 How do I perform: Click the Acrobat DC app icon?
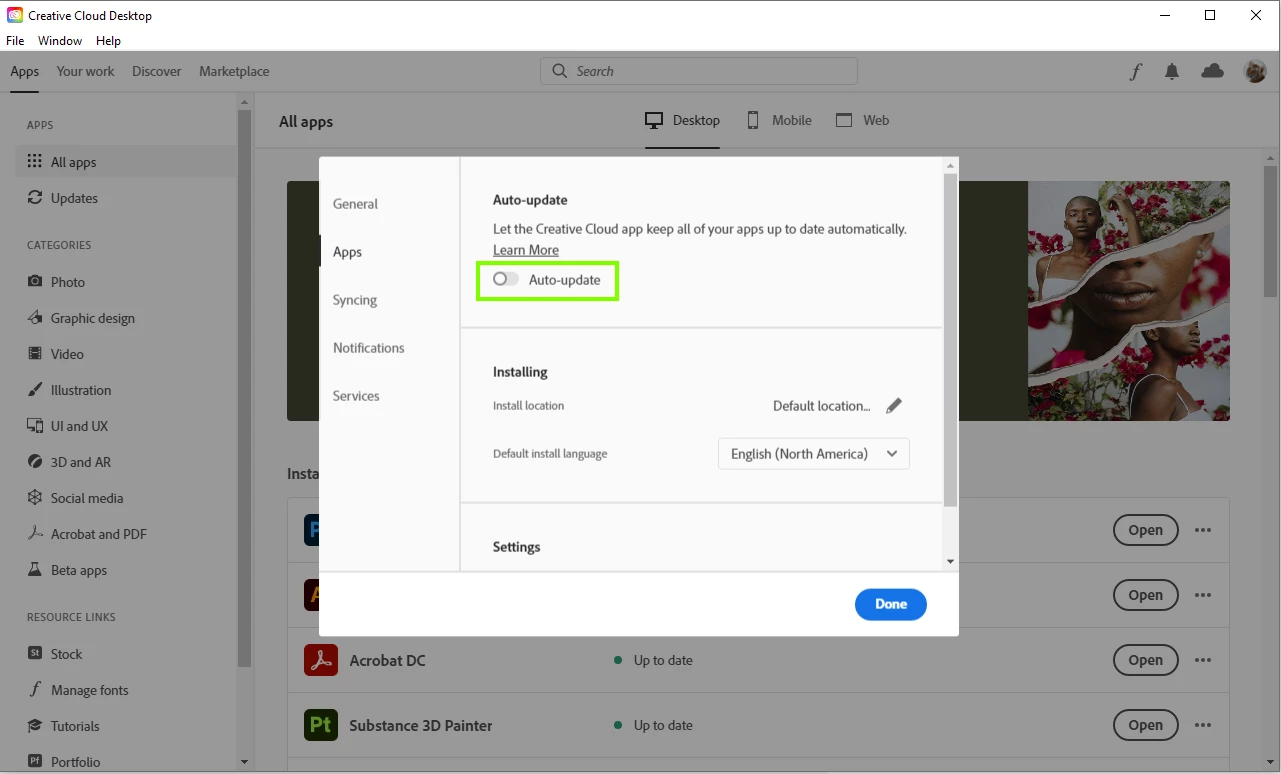[321, 660]
